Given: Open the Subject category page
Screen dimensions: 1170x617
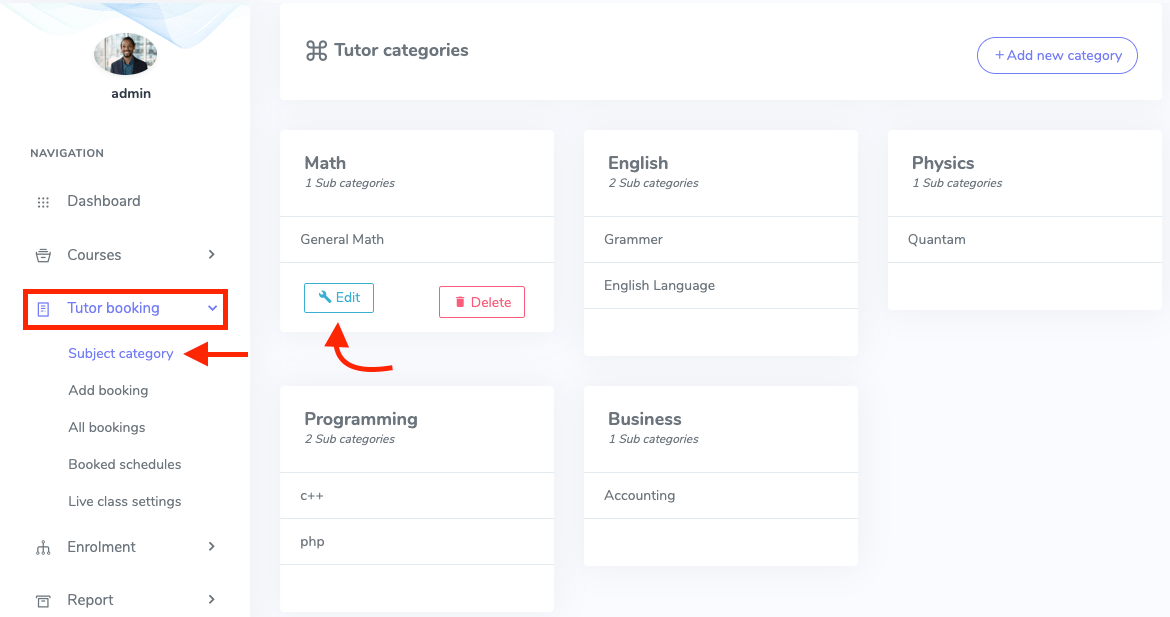Looking at the screenshot, I should 120,353.
